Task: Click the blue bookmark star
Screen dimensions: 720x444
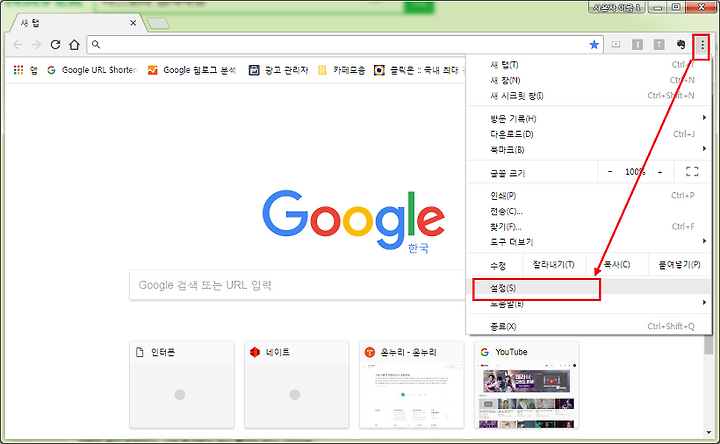Action: point(594,45)
